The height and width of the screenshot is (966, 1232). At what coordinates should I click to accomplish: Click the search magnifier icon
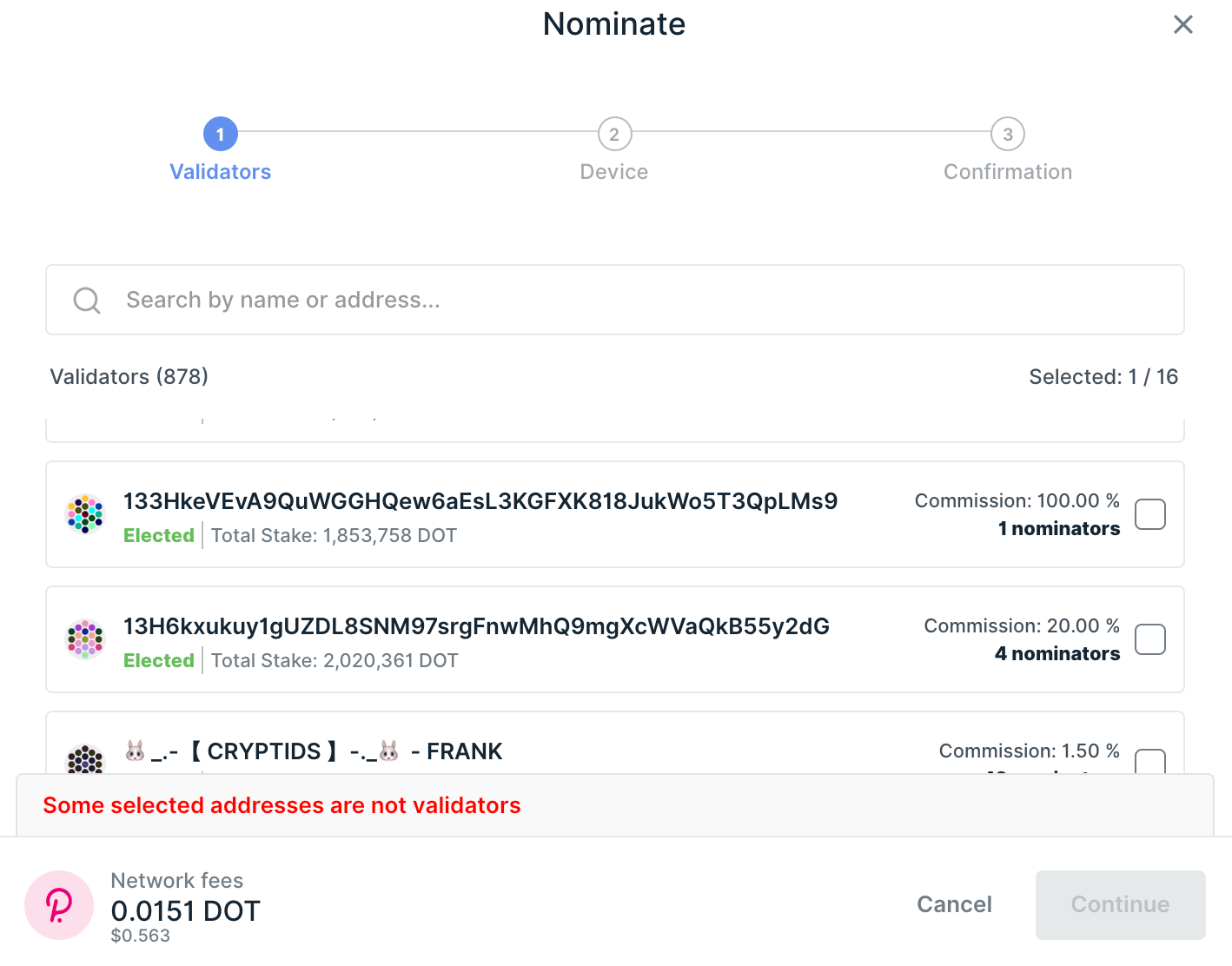(86, 300)
